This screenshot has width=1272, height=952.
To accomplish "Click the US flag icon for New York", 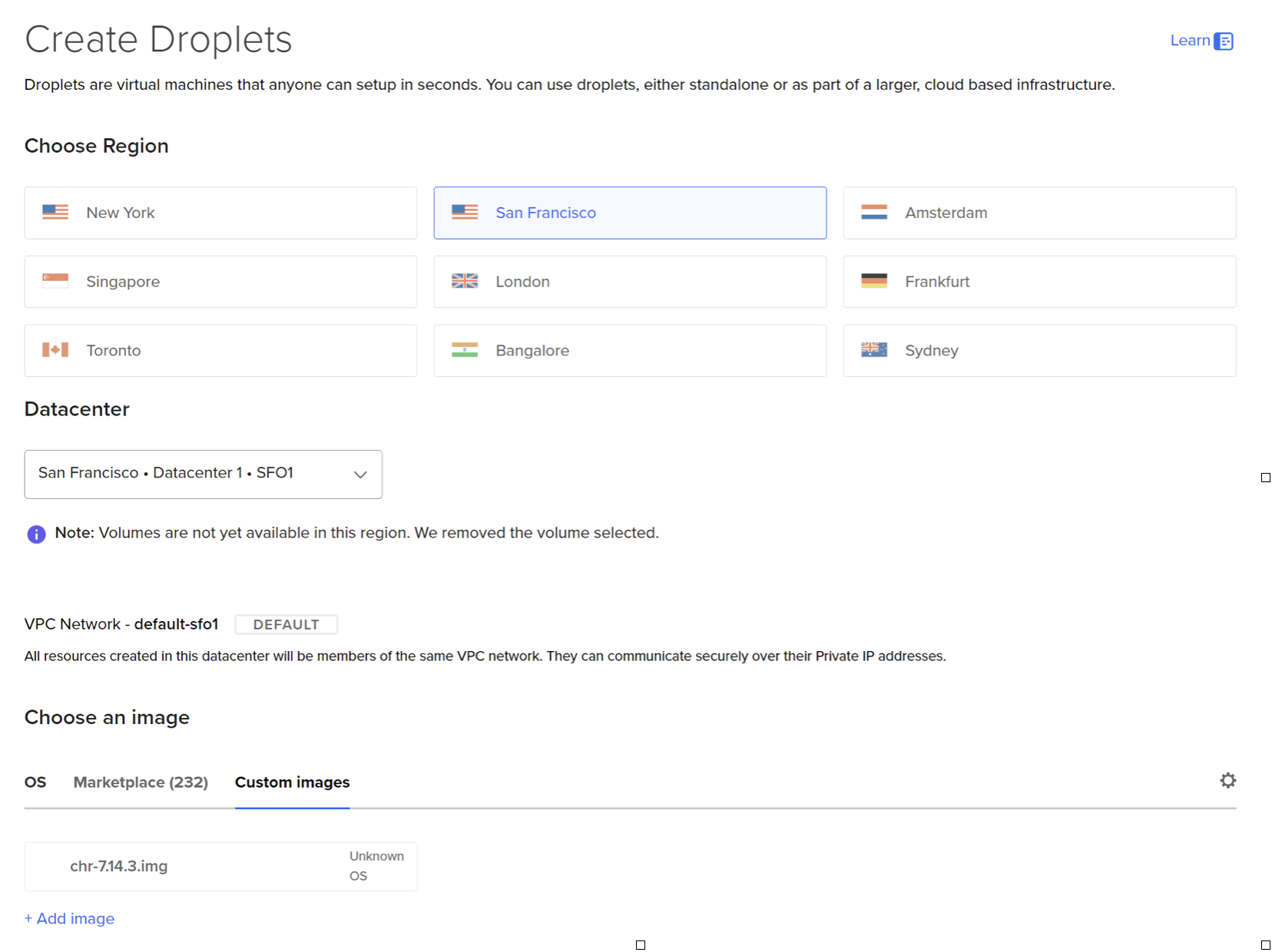I will click(54, 213).
